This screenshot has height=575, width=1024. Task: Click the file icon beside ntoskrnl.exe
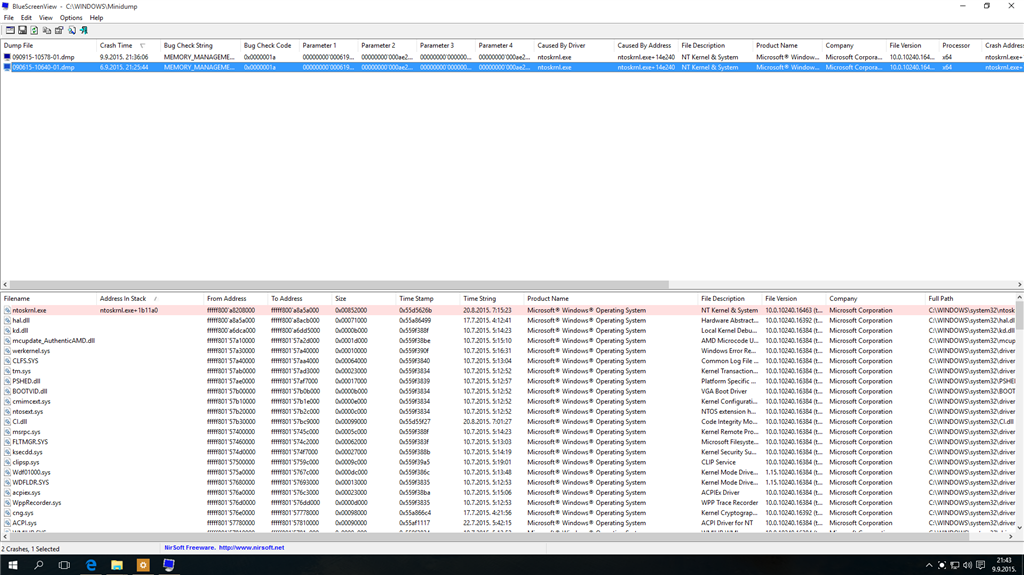point(7,310)
